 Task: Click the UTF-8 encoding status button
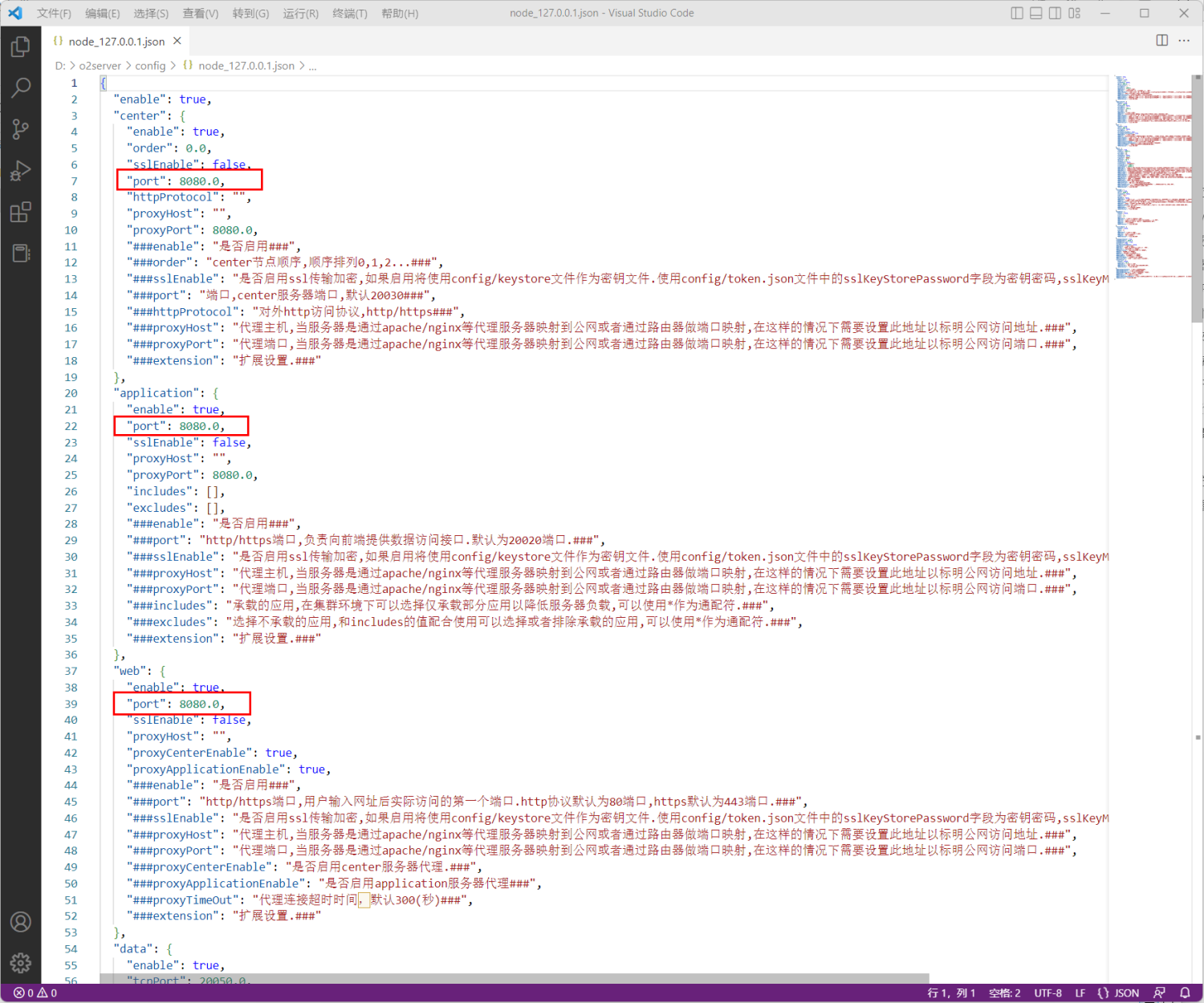coord(1047,993)
